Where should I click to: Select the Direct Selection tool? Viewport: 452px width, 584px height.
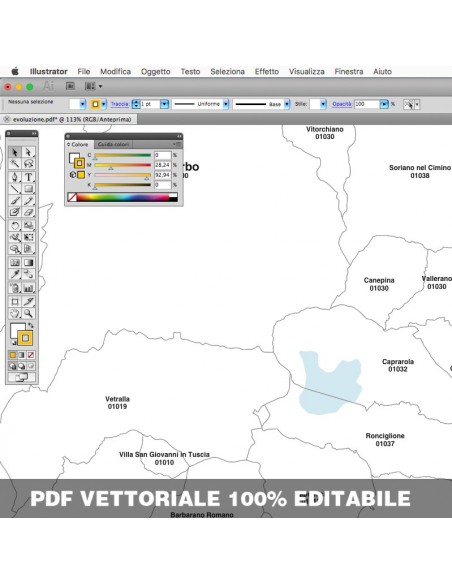pos(28,152)
